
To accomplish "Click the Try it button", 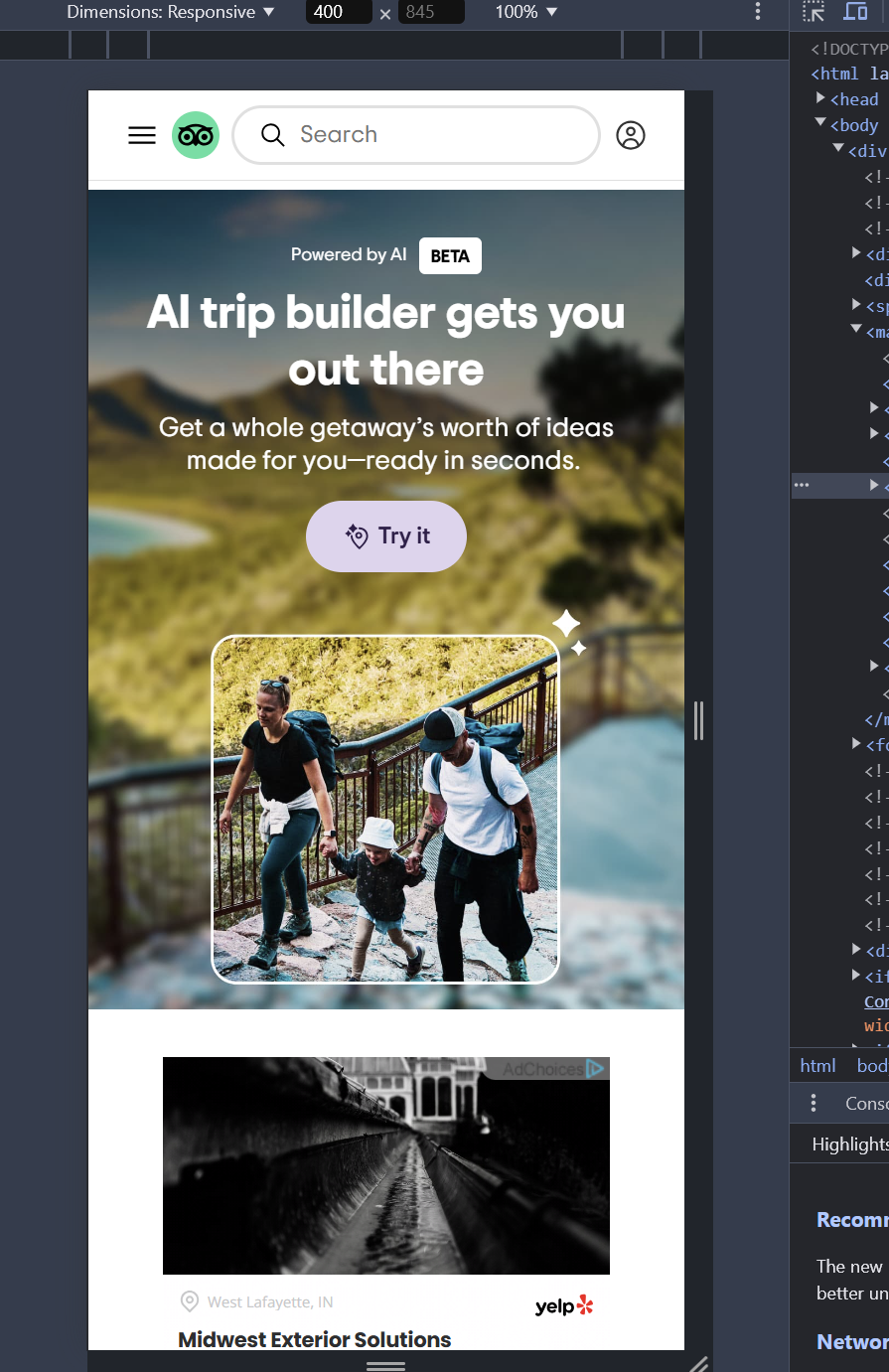I will point(386,536).
